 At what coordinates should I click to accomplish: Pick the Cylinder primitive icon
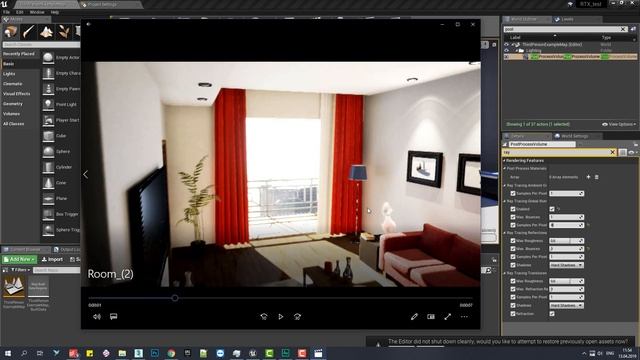48,167
